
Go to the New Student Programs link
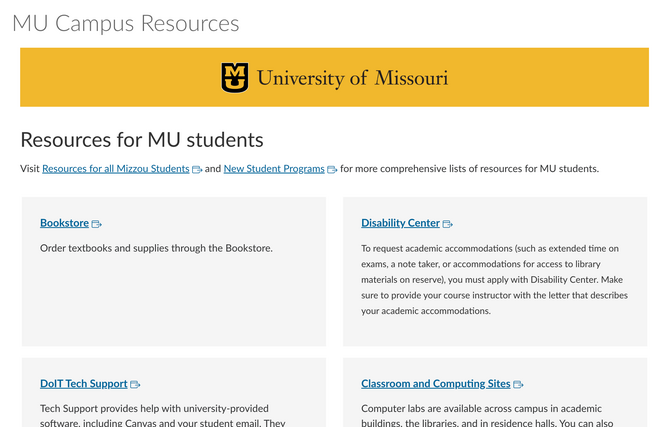point(274,169)
